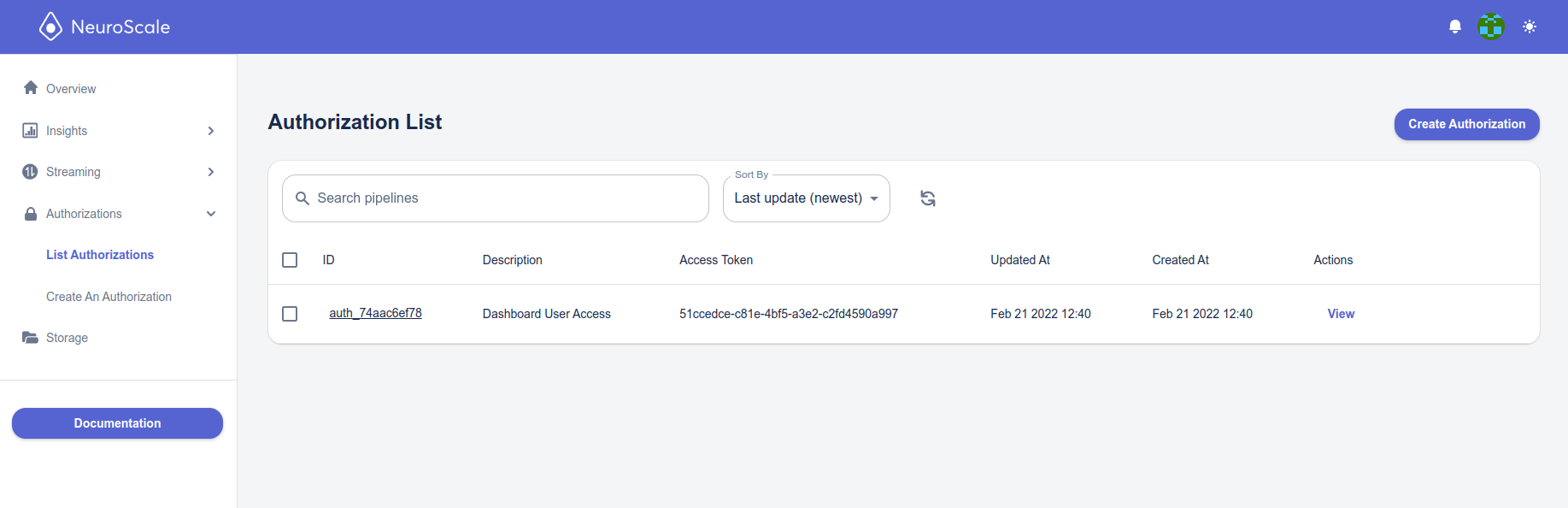The image size is (1568, 508).
Task: Toggle the light/dark theme sun icon
Action: click(x=1530, y=27)
